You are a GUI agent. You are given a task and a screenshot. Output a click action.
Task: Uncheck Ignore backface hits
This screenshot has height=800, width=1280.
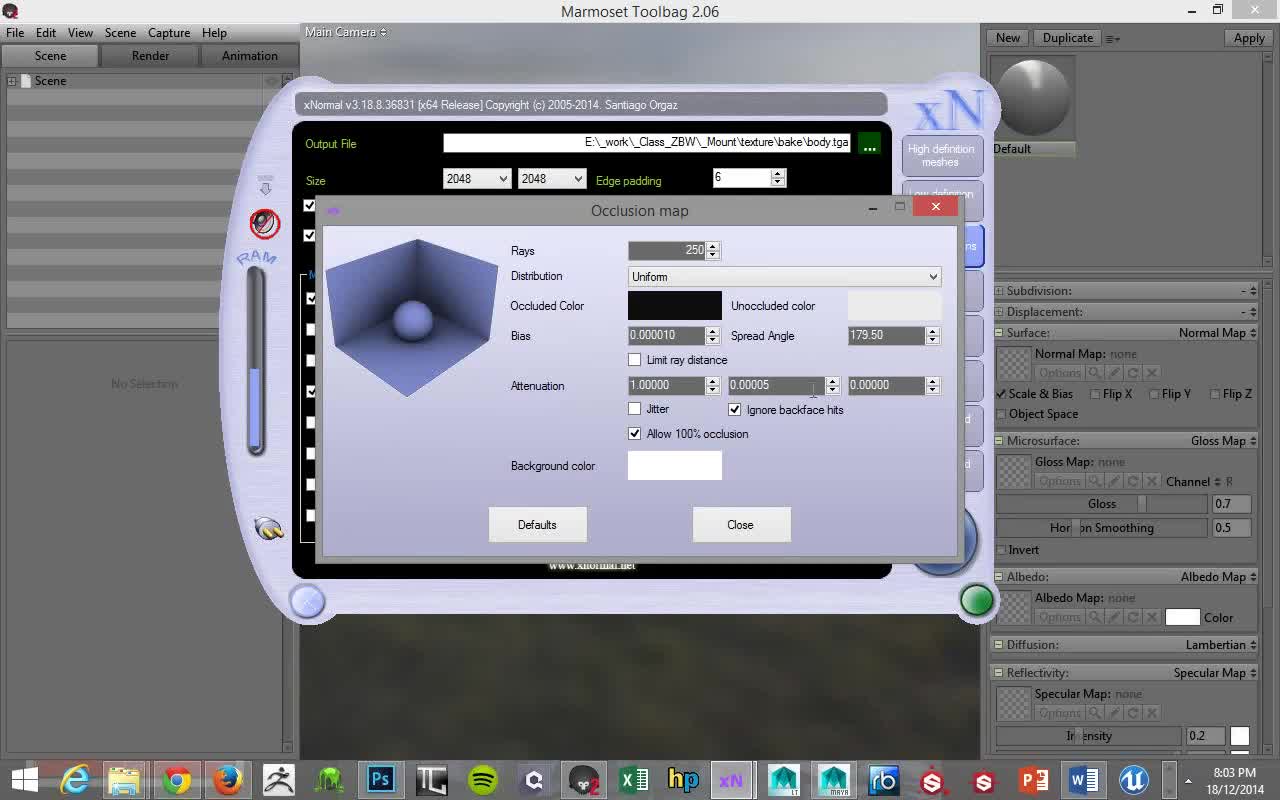coord(735,410)
